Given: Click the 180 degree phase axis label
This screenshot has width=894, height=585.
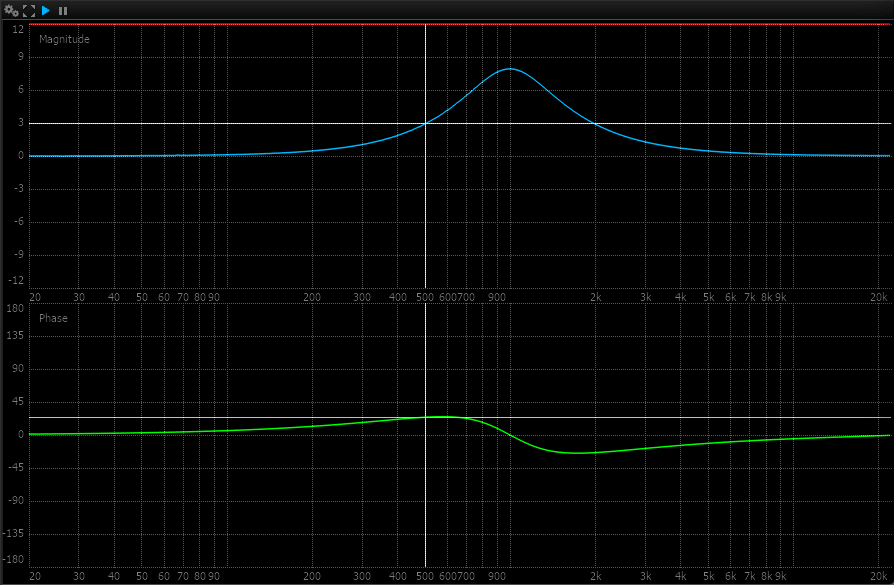Looking at the screenshot, I should tap(15, 309).
